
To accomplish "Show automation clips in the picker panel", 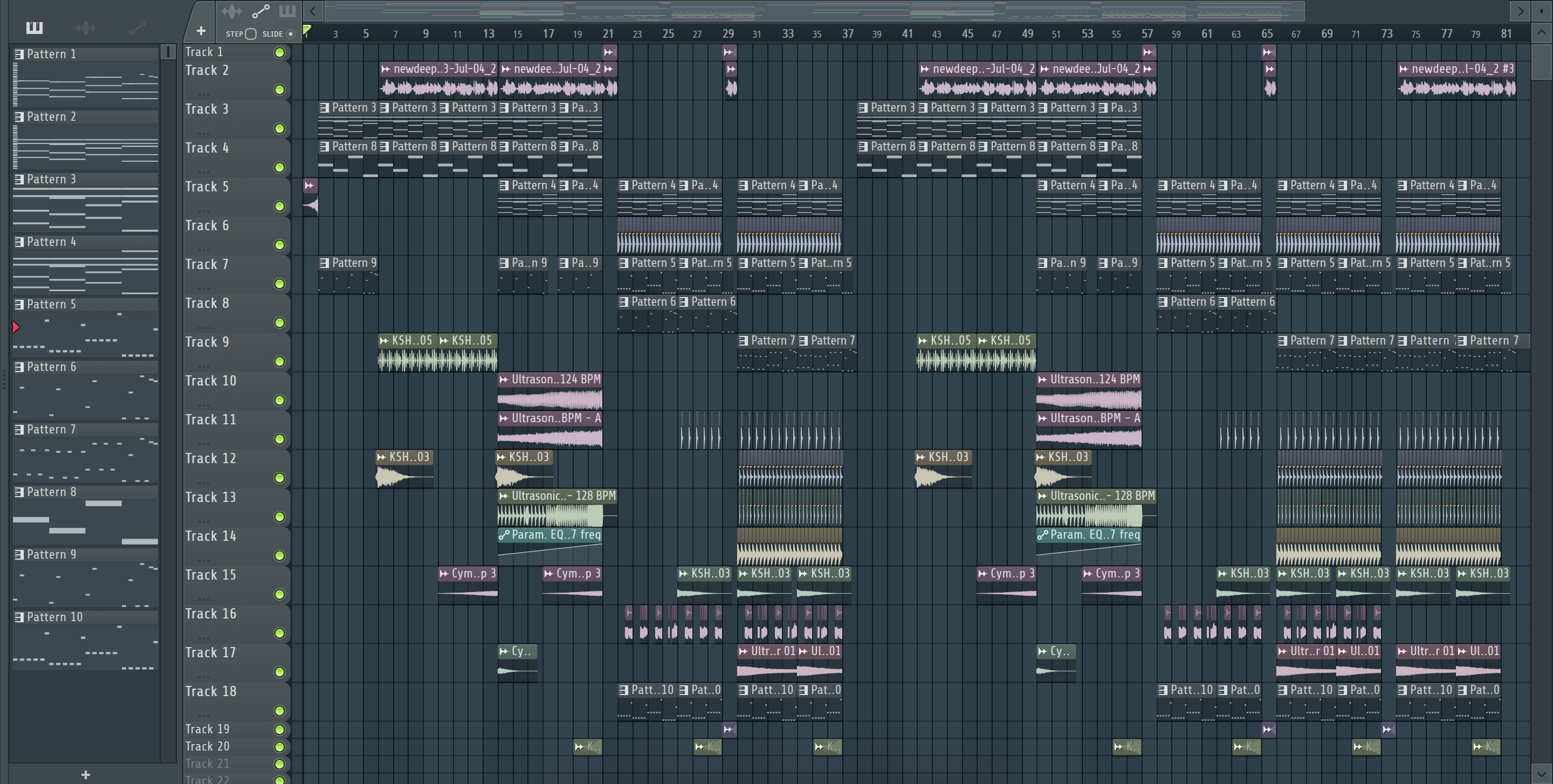I will point(137,27).
